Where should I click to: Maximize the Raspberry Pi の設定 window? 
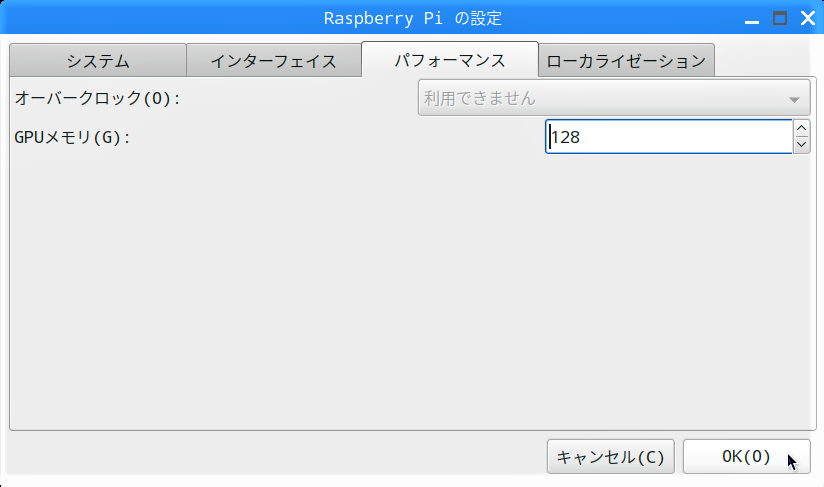pyautogui.click(x=780, y=18)
